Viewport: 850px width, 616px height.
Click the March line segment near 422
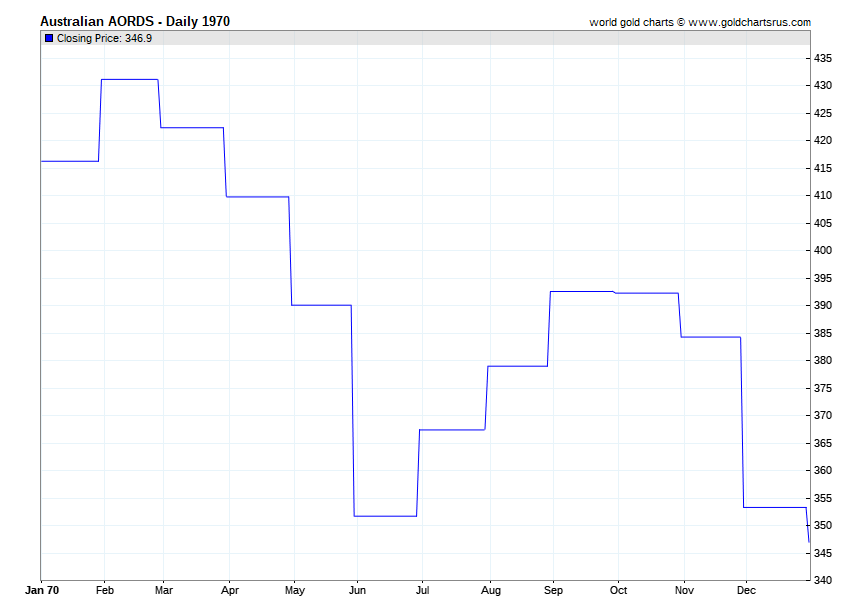(192, 127)
